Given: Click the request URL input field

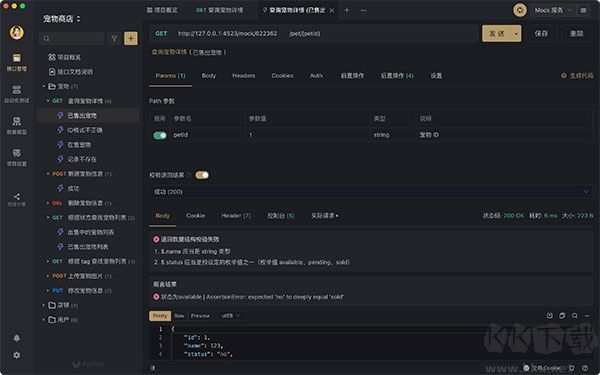Looking at the screenshot, I should pyautogui.click(x=314, y=34).
